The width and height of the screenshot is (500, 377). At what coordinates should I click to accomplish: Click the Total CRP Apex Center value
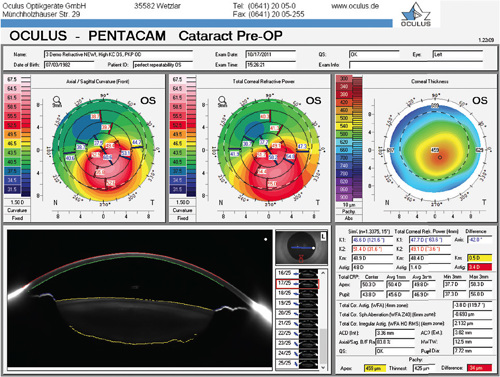(371, 285)
